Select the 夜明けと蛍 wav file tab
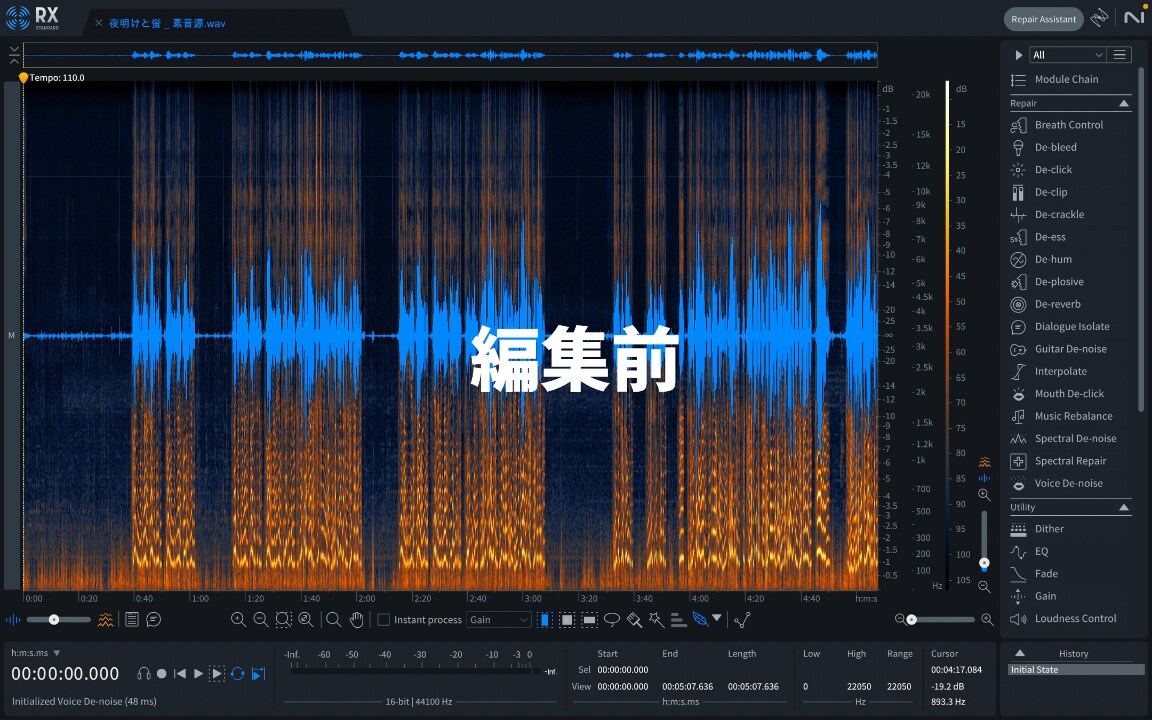Screen dimensions: 1152x720 168,24
